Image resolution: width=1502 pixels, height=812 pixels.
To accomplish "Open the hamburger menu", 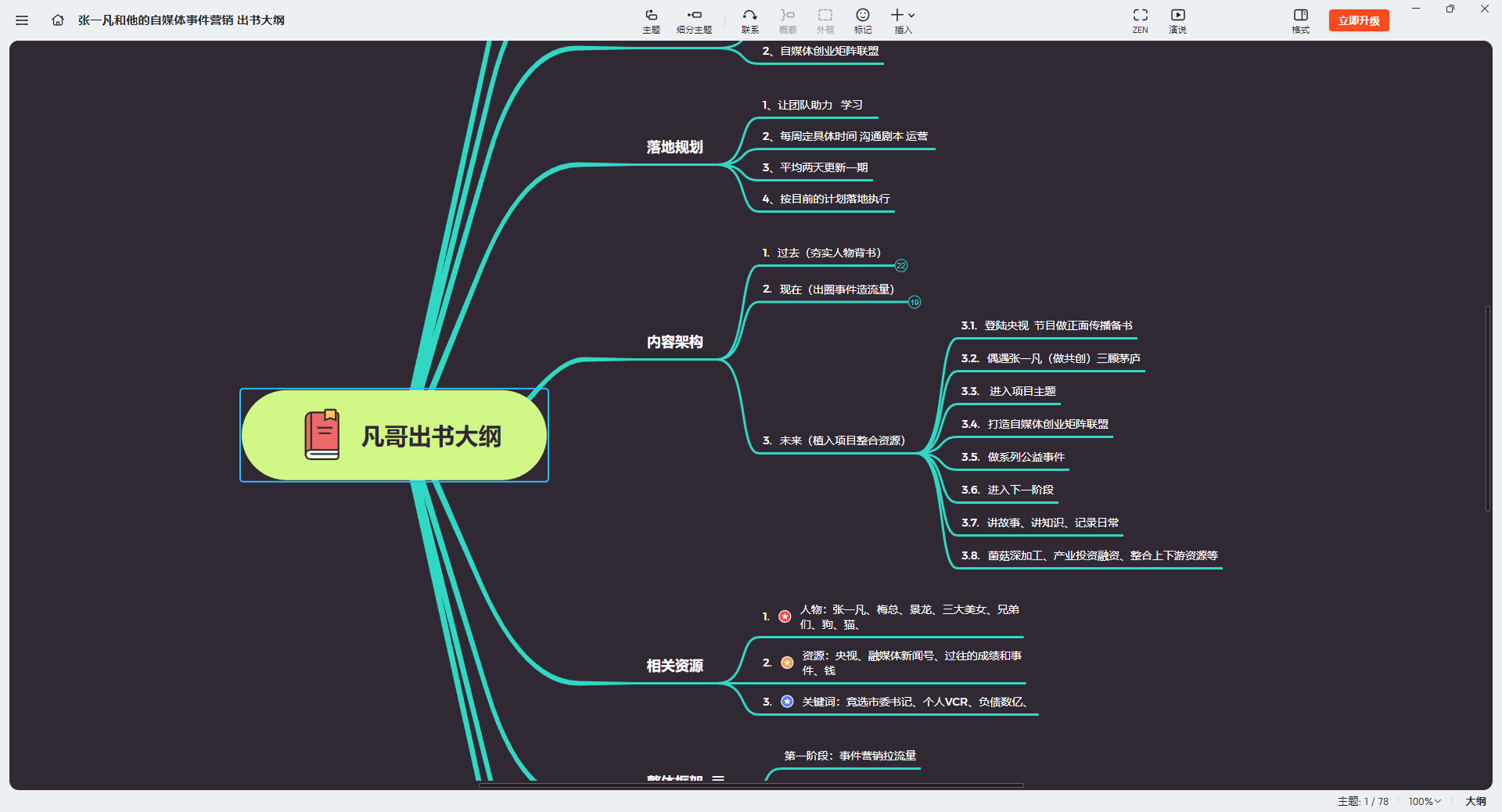I will [21, 20].
